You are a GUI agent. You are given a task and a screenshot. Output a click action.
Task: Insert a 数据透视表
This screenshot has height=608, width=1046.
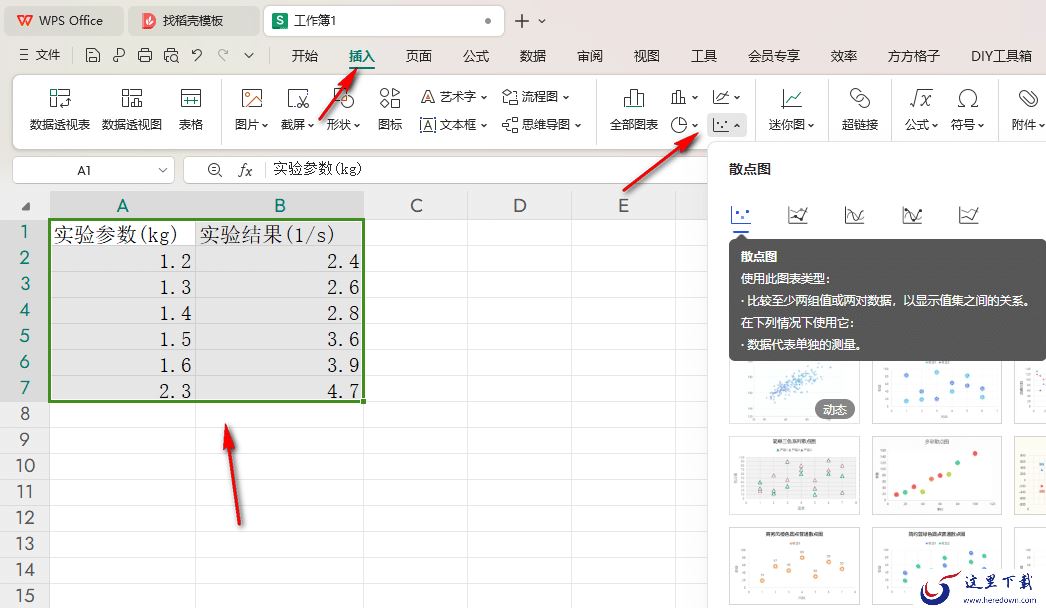click(x=60, y=109)
